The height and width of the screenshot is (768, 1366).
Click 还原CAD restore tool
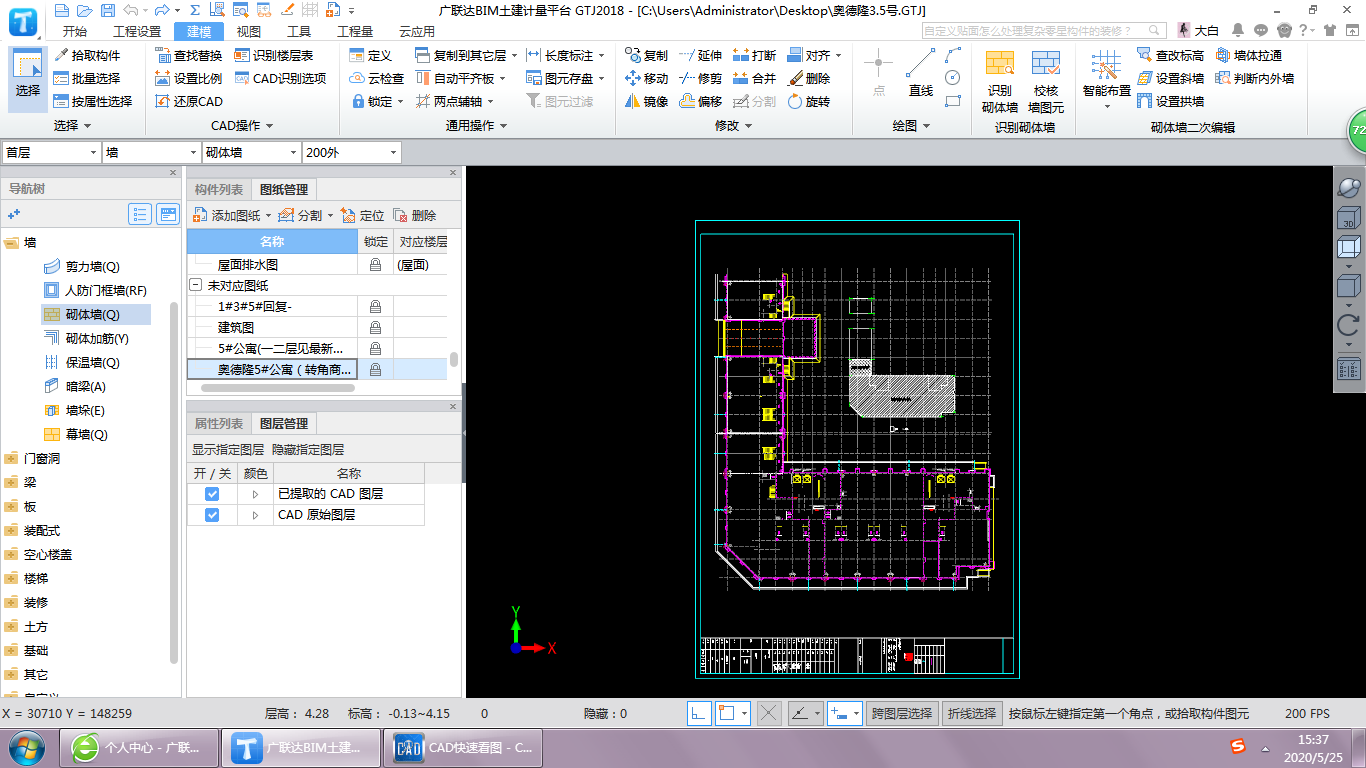189,101
